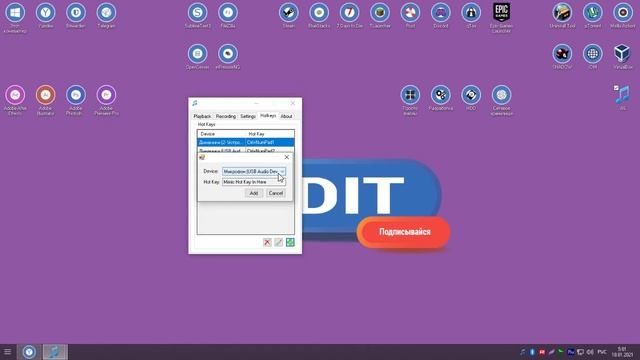Open the BlueStacks desktop icon

click(x=319, y=16)
